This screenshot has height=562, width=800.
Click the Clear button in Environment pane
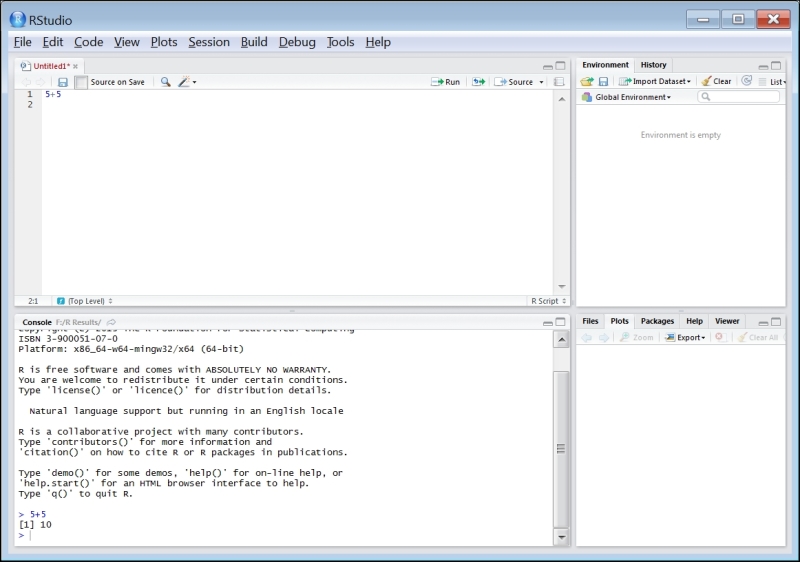(716, 82)
